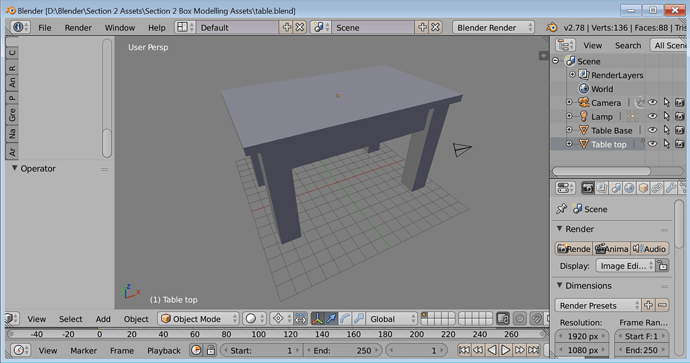This screenshot has height=363, width=690.
Task: Play the animation forward
Action: tap(506, 350)
